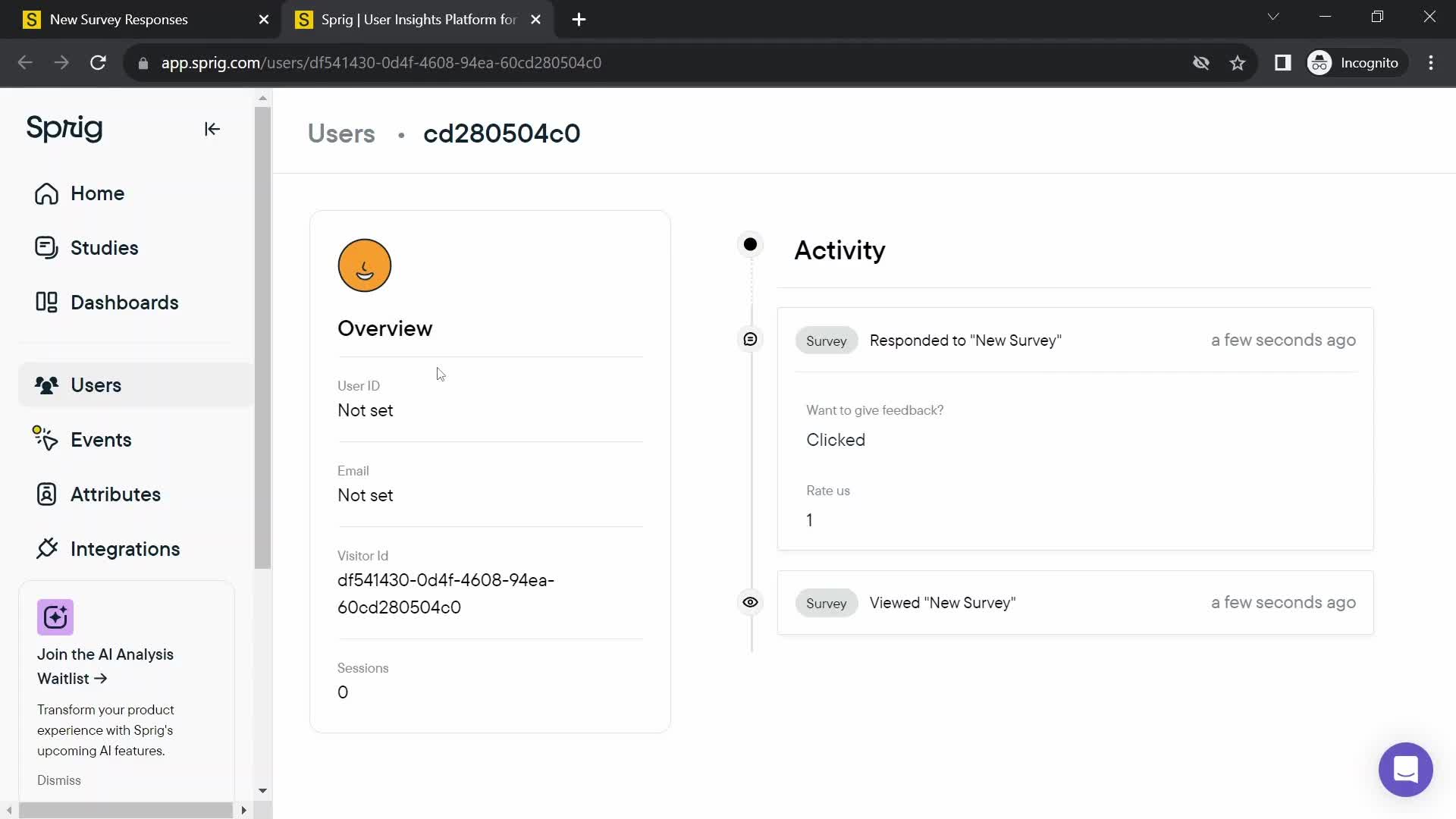The image size is (1456, 819).
Task: Click the User ID Not set value
Action: (365, 410)
